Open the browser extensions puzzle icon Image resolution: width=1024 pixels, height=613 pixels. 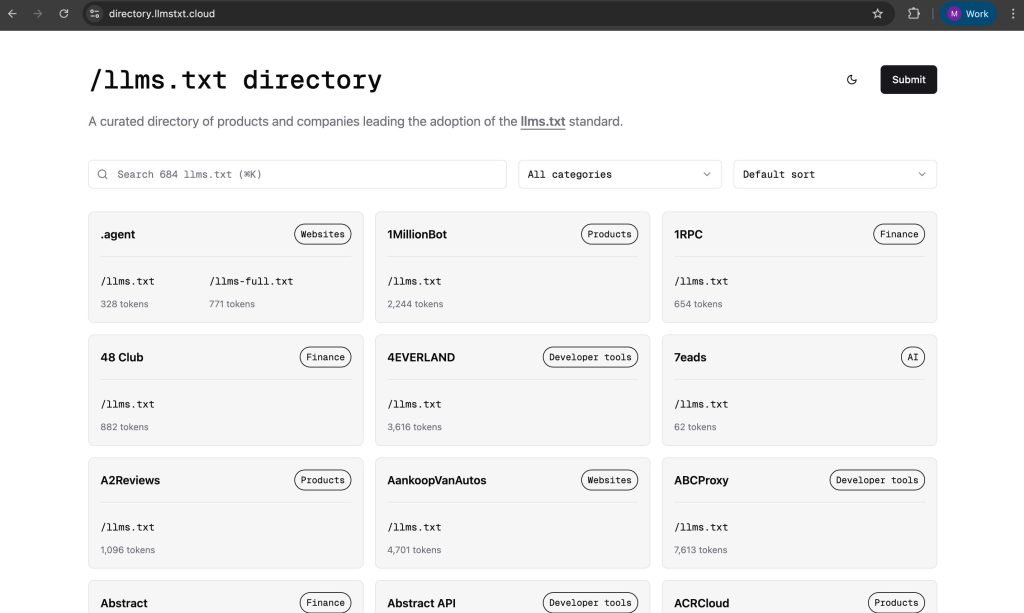tap(914, 14)
